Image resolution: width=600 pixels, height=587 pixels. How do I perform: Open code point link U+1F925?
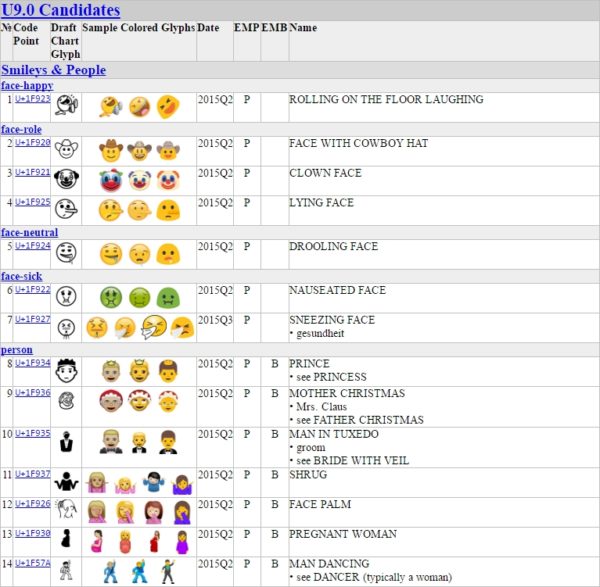(33, 202)
